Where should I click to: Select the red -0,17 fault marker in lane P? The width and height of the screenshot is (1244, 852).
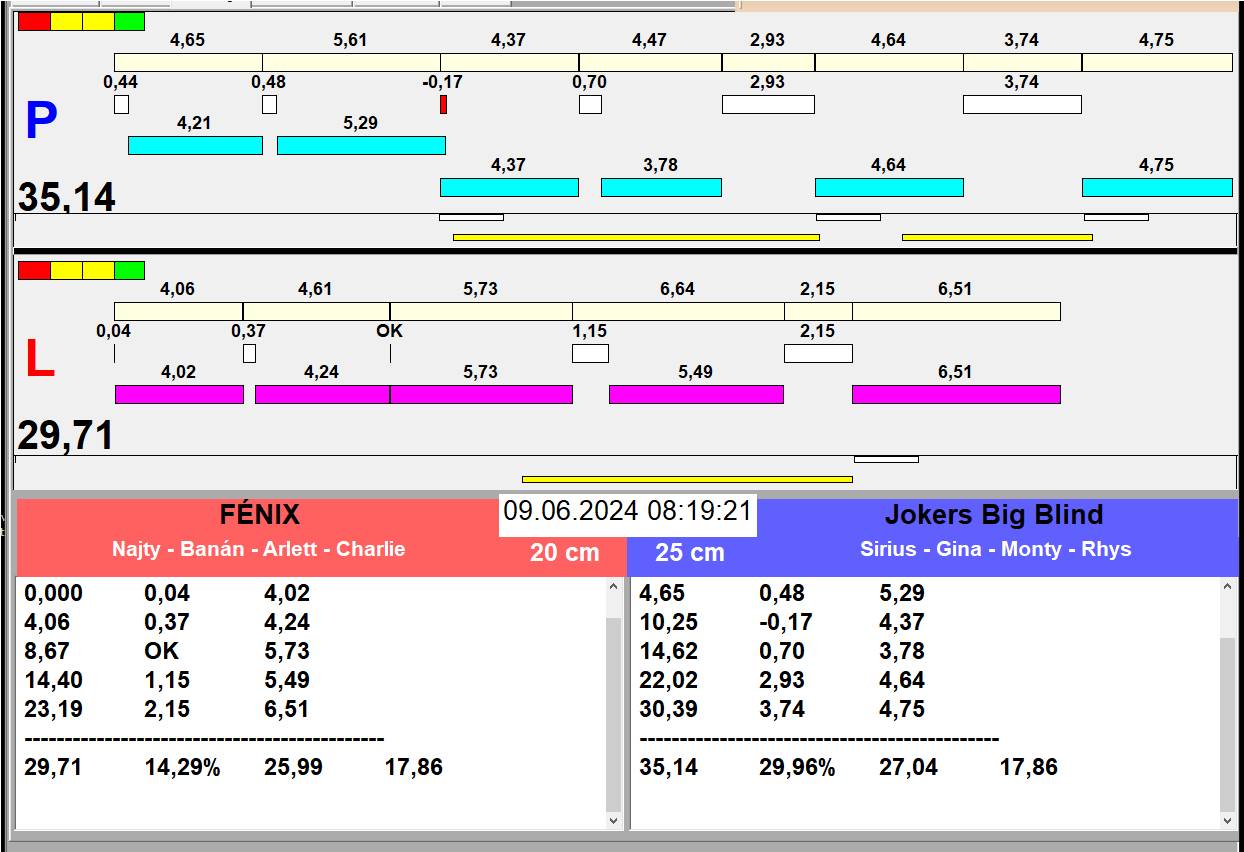[443, 104]
